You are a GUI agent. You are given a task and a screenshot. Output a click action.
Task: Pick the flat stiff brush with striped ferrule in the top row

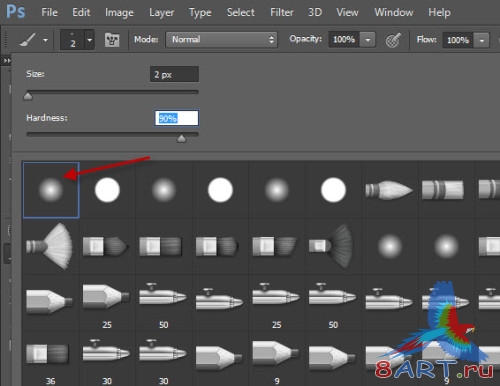tap(443, 190)
